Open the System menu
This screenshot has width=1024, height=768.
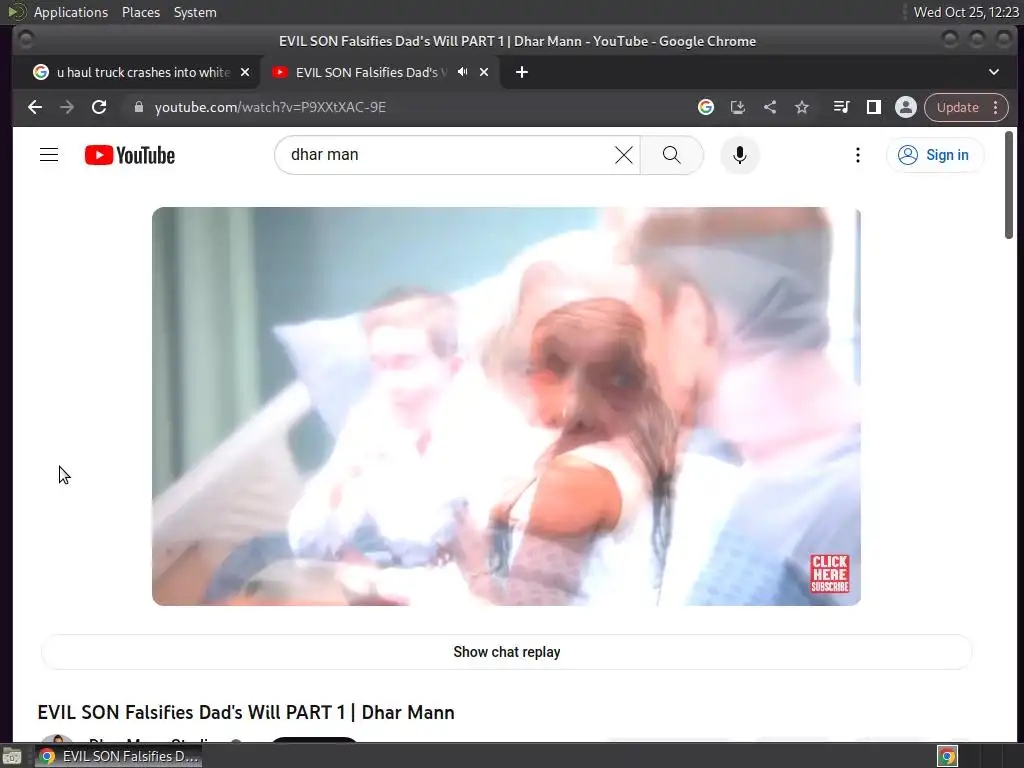(x=195, y=12)
